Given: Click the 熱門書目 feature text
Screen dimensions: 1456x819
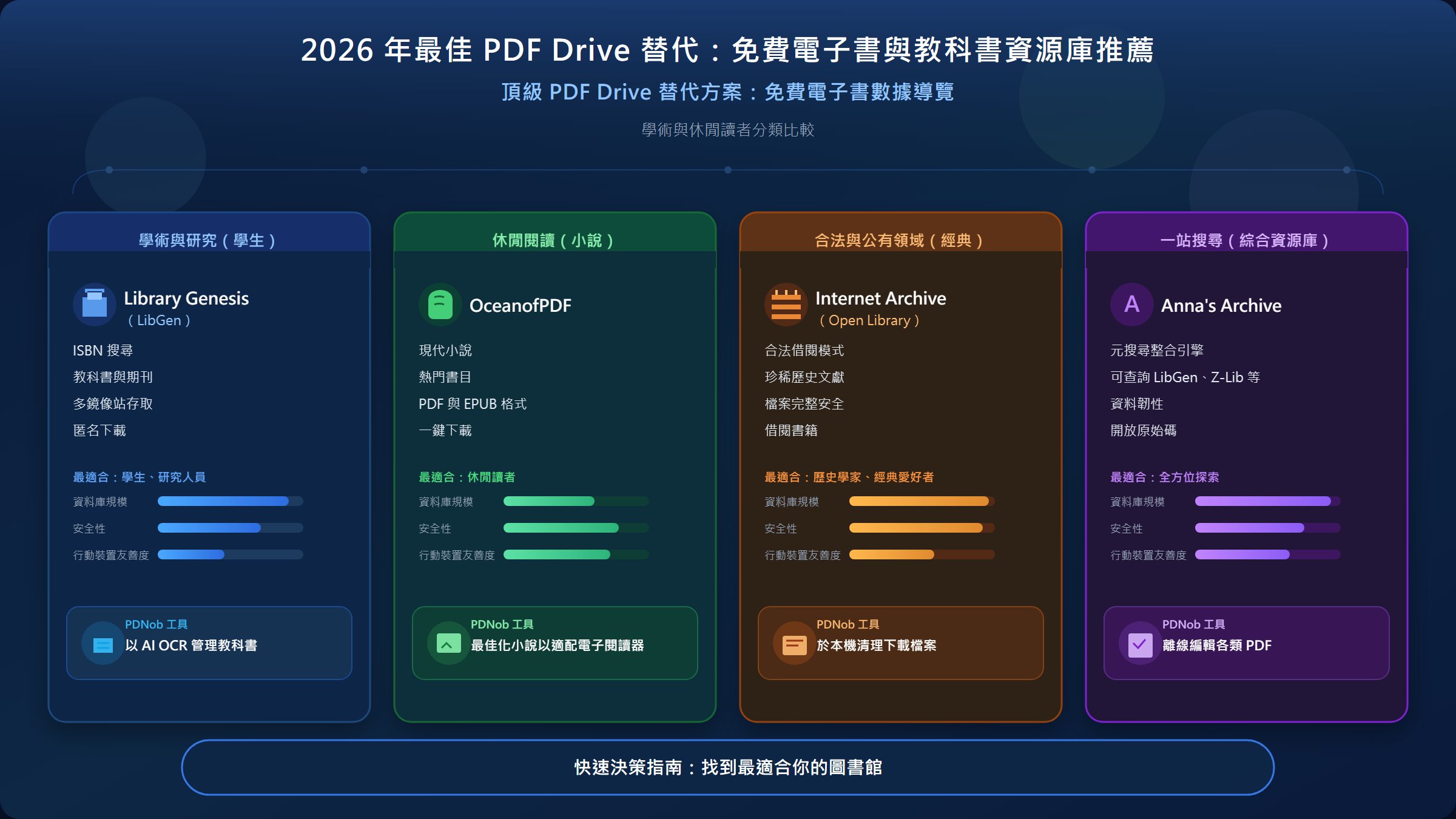Looking at the screenshot, I should [x=445, y=377].
